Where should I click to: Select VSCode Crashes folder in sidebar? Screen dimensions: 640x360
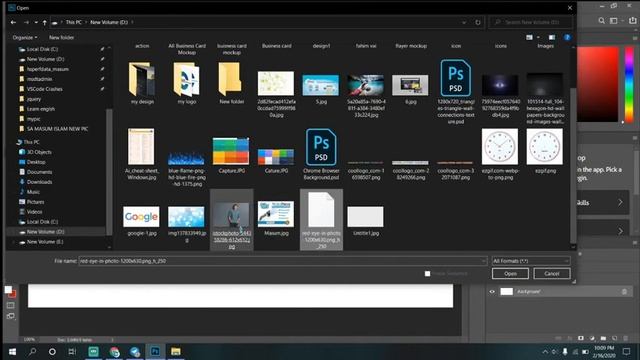pos(44,89)
